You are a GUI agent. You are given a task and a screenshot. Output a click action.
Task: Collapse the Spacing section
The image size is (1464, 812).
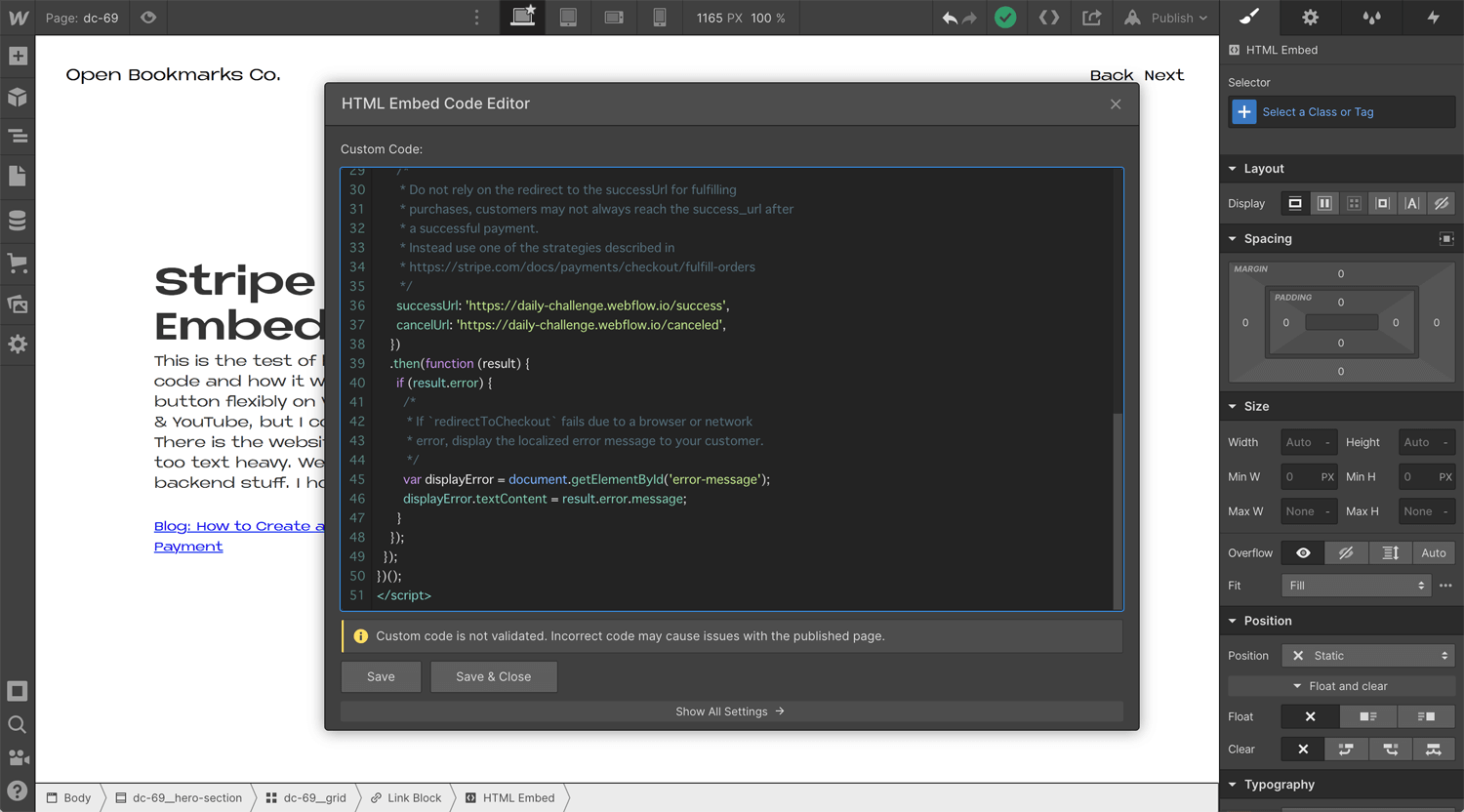(1260, 239)
